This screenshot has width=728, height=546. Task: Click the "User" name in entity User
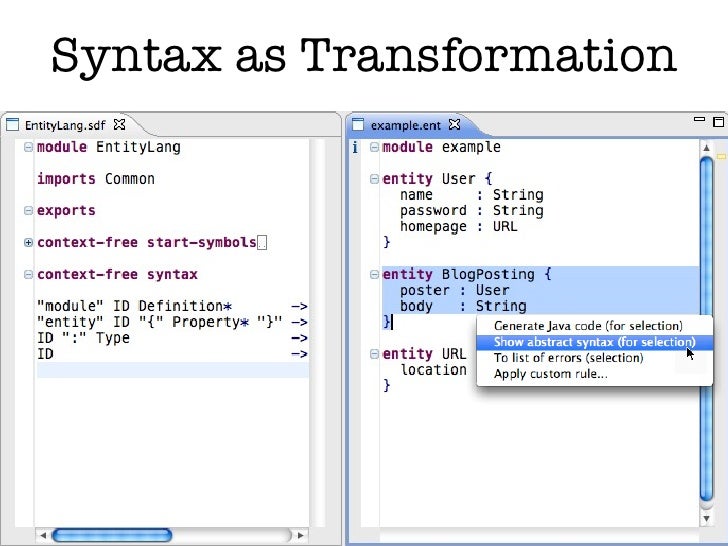[458, 179]
